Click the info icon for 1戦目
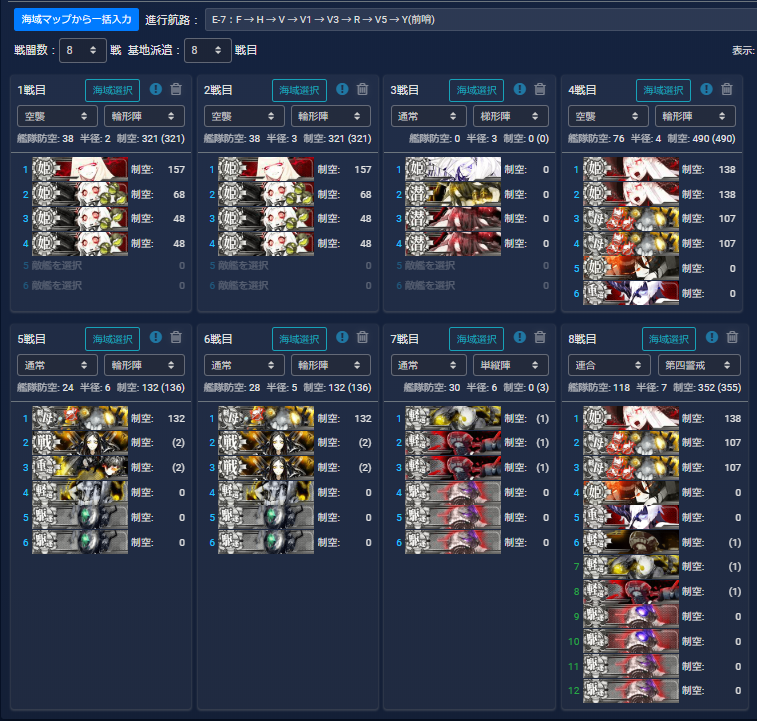This screenshot has width=757, height=721. [x=155, y=89]
